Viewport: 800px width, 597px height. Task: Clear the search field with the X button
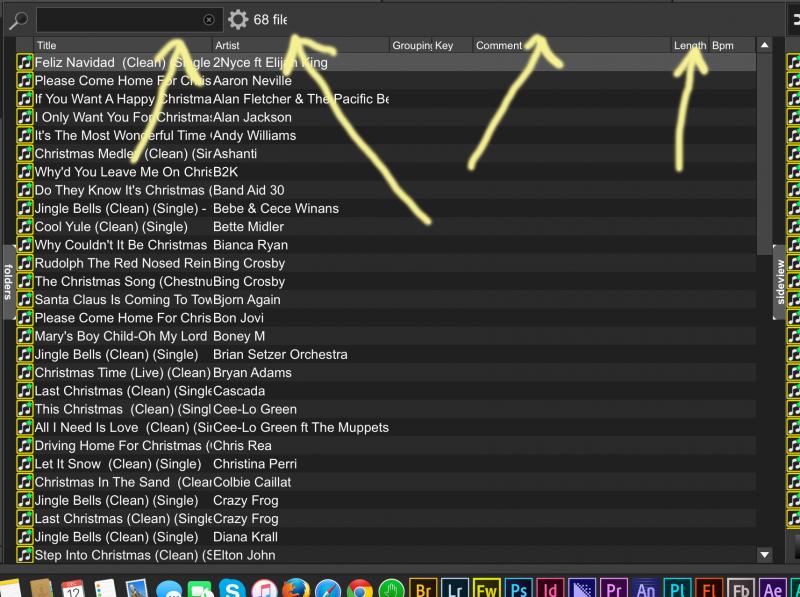click(x=209, y=19)
